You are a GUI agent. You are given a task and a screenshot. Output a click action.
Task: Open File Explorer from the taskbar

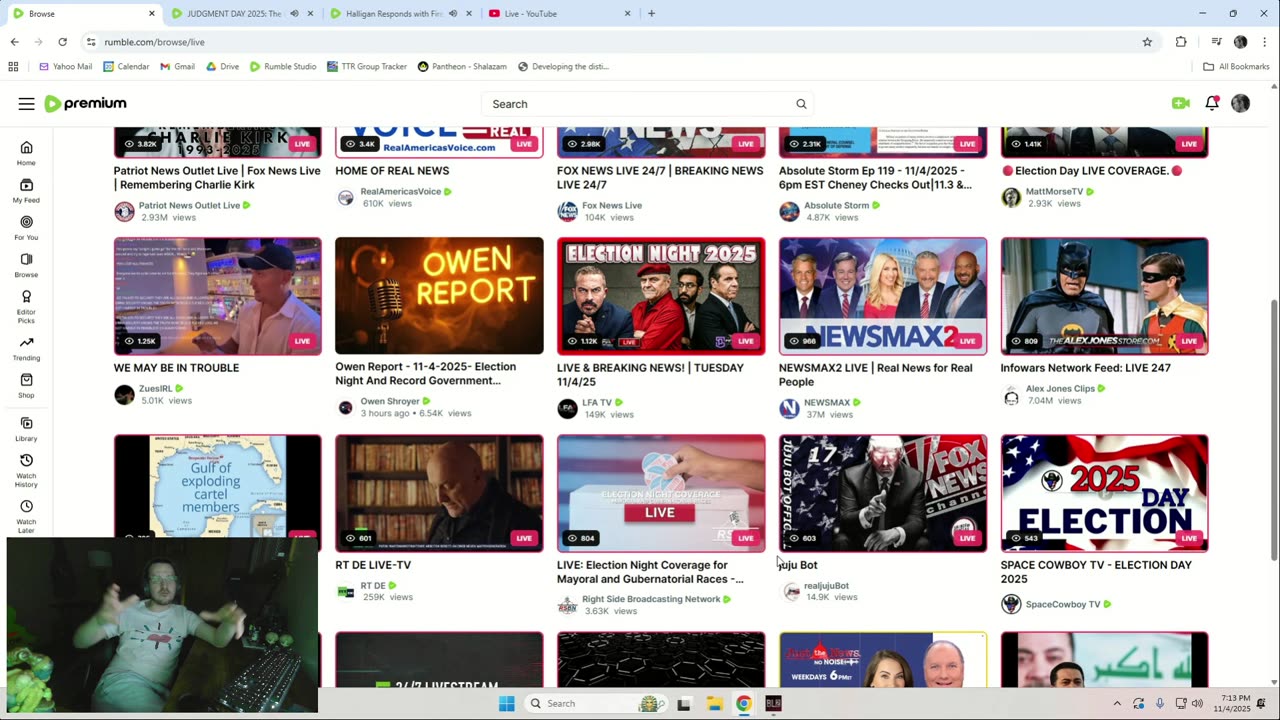(714, 703)
